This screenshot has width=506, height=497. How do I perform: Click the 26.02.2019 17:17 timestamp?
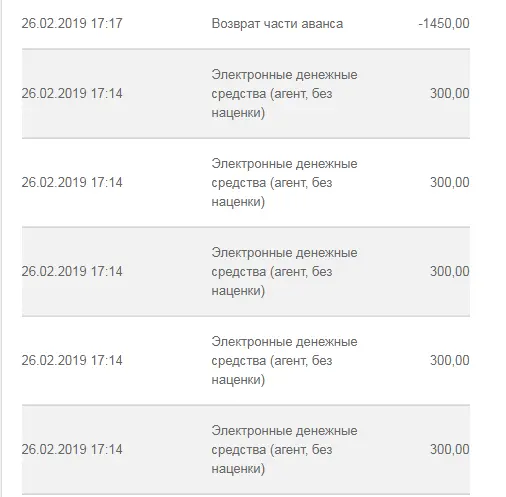72,23
